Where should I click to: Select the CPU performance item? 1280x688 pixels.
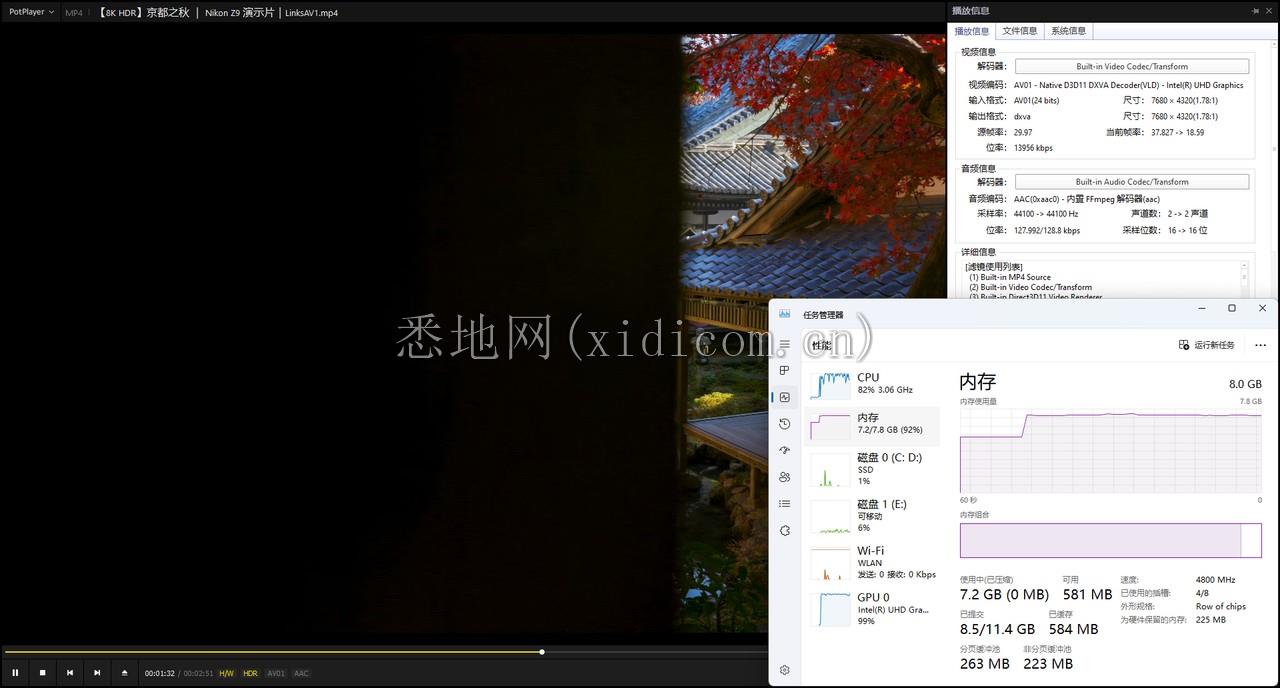pos(872,385)
